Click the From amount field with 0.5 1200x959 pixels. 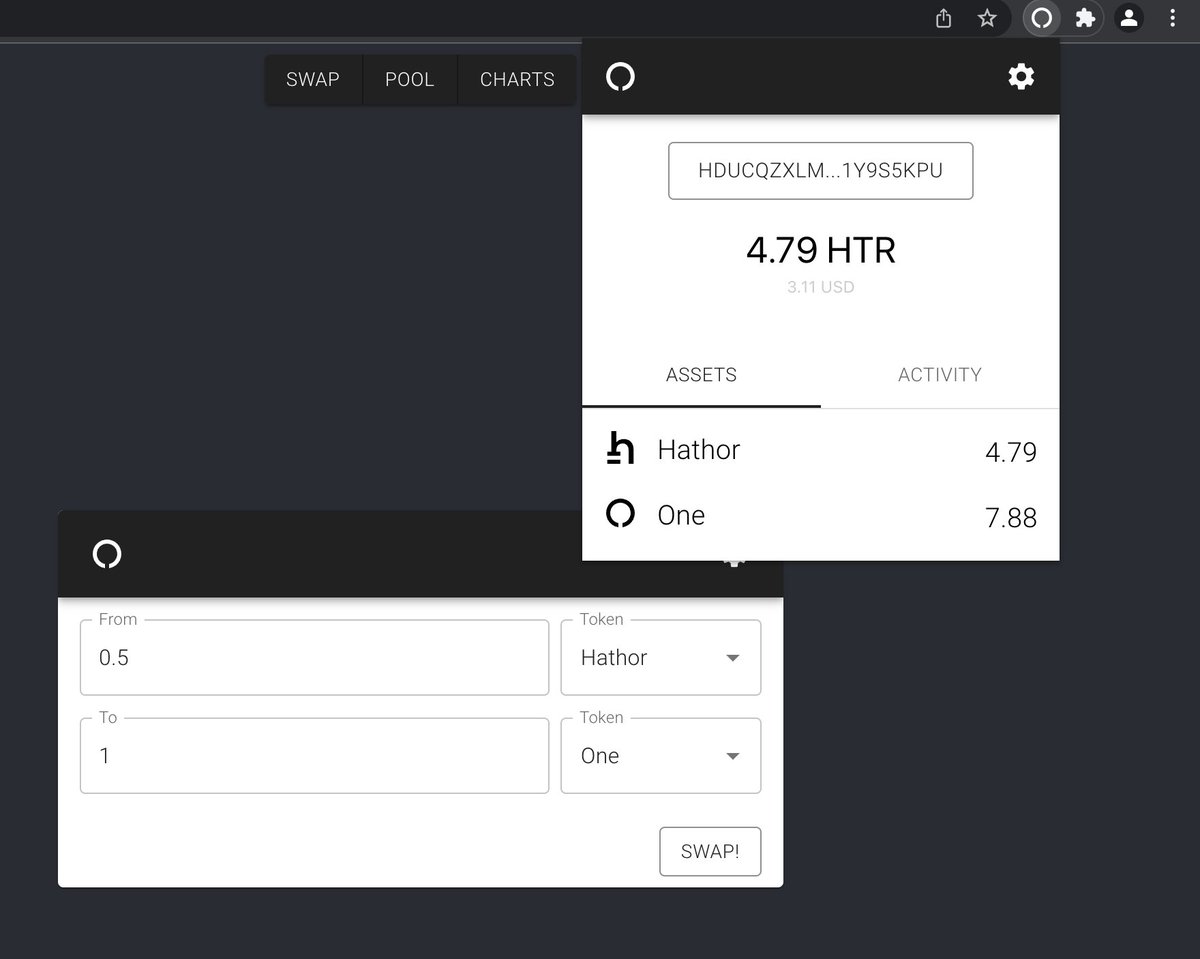(x=314, y=657)
